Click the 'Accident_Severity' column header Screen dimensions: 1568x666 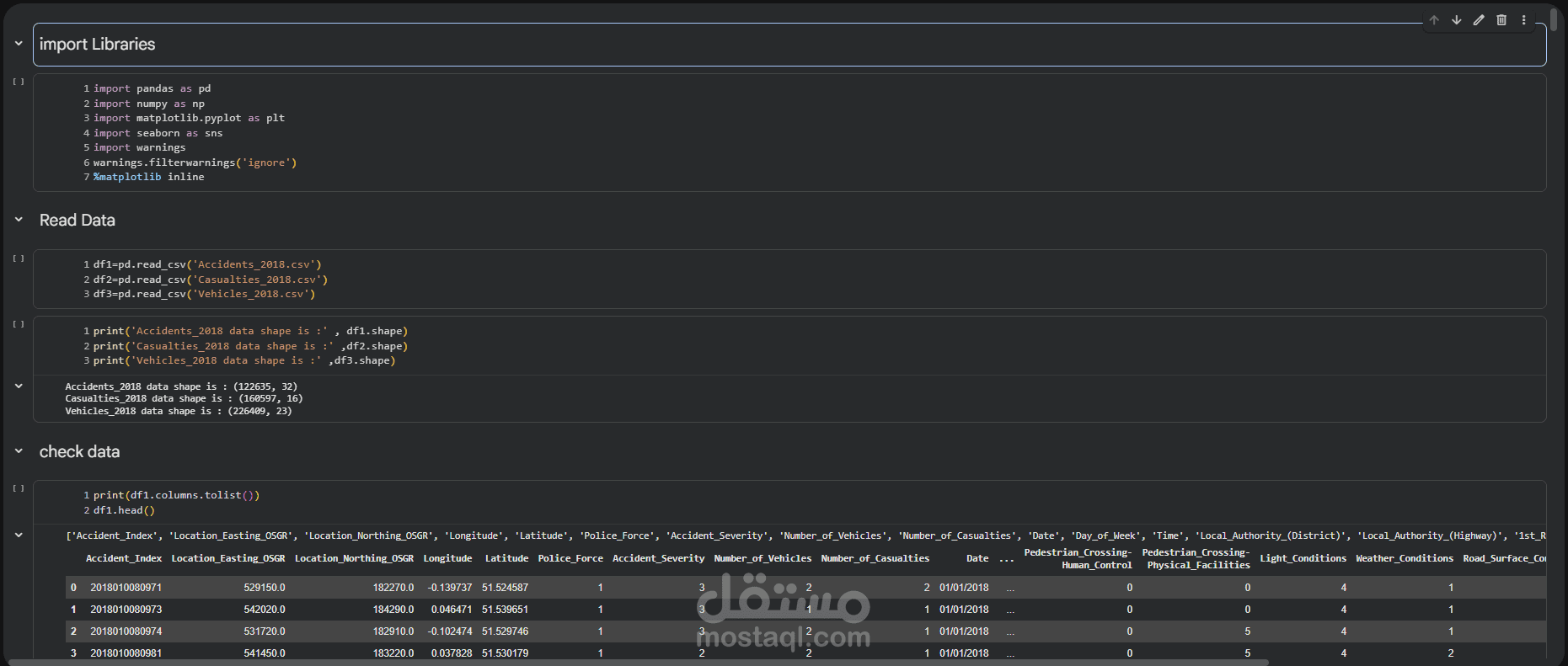pos(658,558)
